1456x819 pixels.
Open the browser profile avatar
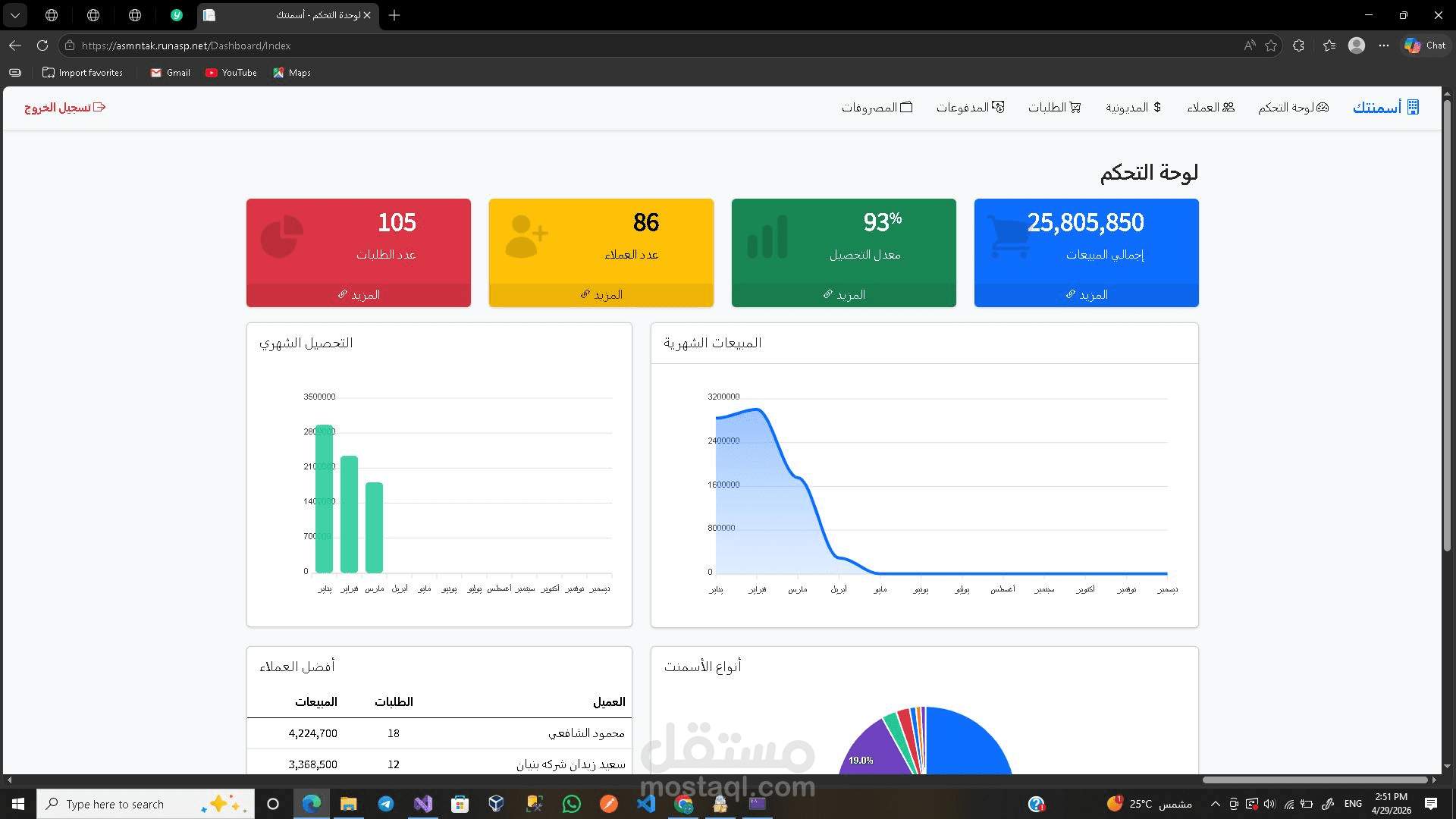click(x=1357, y=45)
